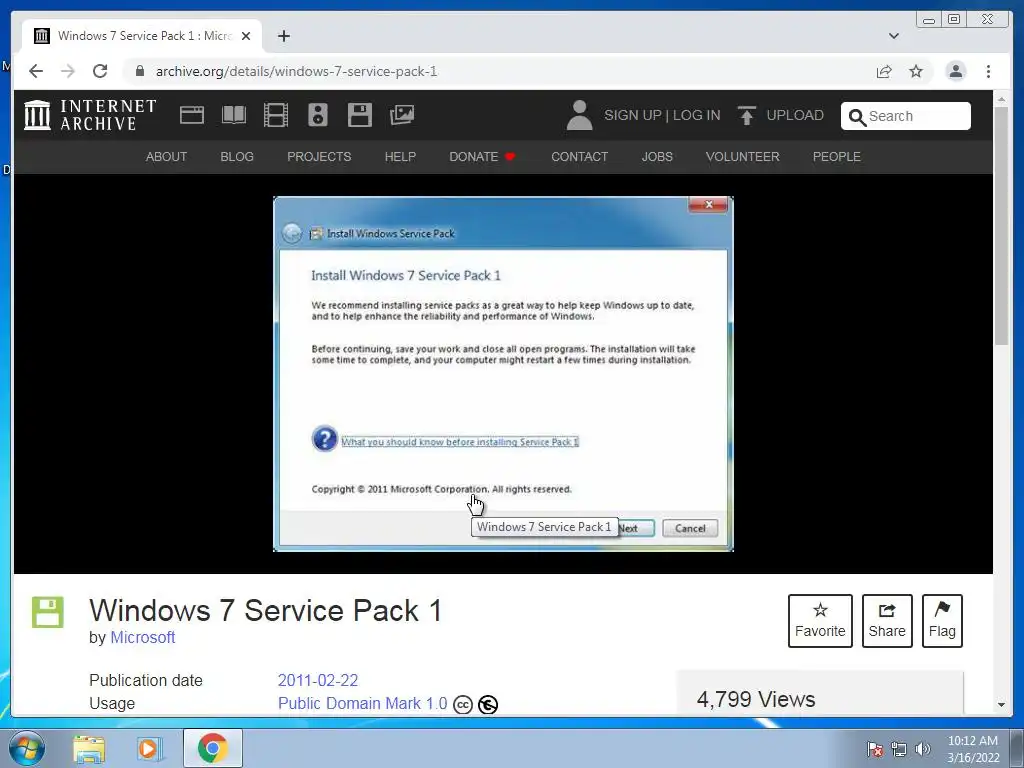
Task: Launch Windows Media Player from the taskbar
Action: 150,748
